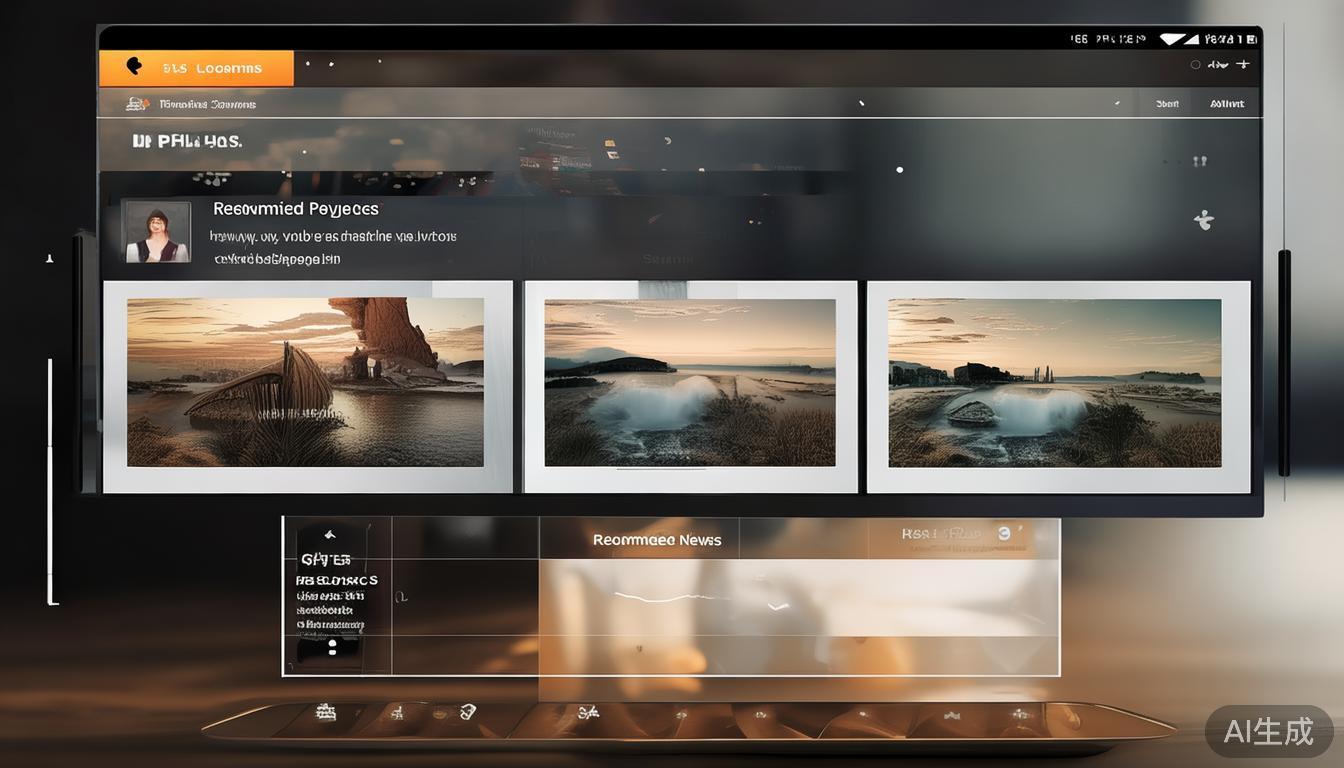The width and height of the screenshot is (1344, 768).
Task: Click the vertical dots icon in lower panel
Action: (332, 647)
